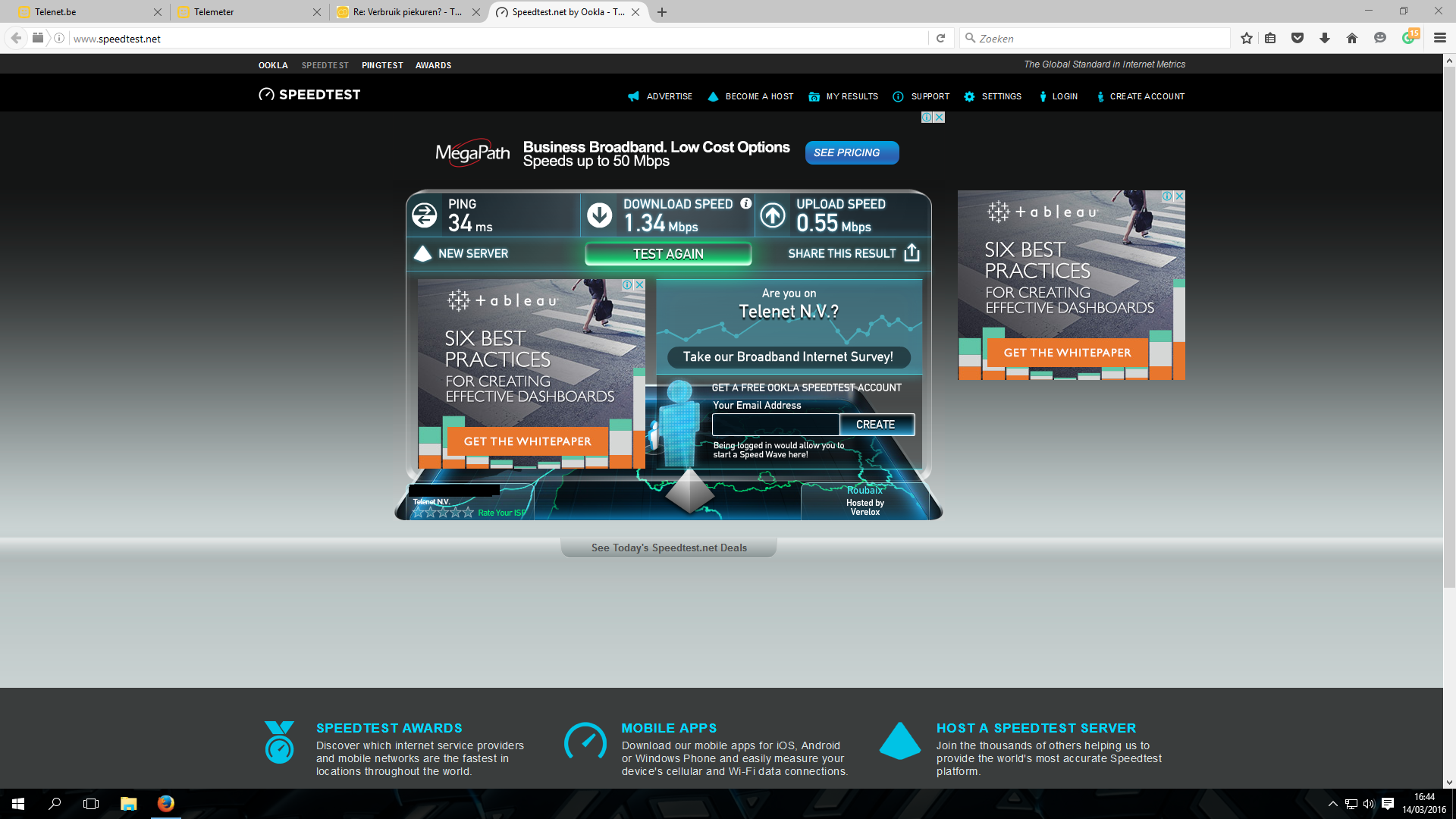Open the chat bubble icon in toolbar
The image size is (1456, 819).
pyautogui.click(x=1380, y=38)
